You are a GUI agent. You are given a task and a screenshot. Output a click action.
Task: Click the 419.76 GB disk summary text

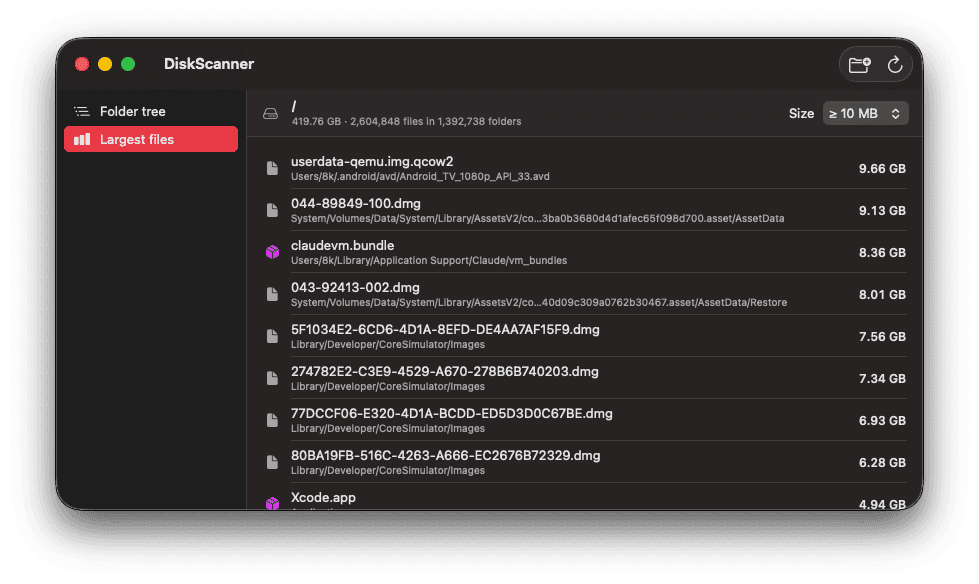tap(406, 121)
